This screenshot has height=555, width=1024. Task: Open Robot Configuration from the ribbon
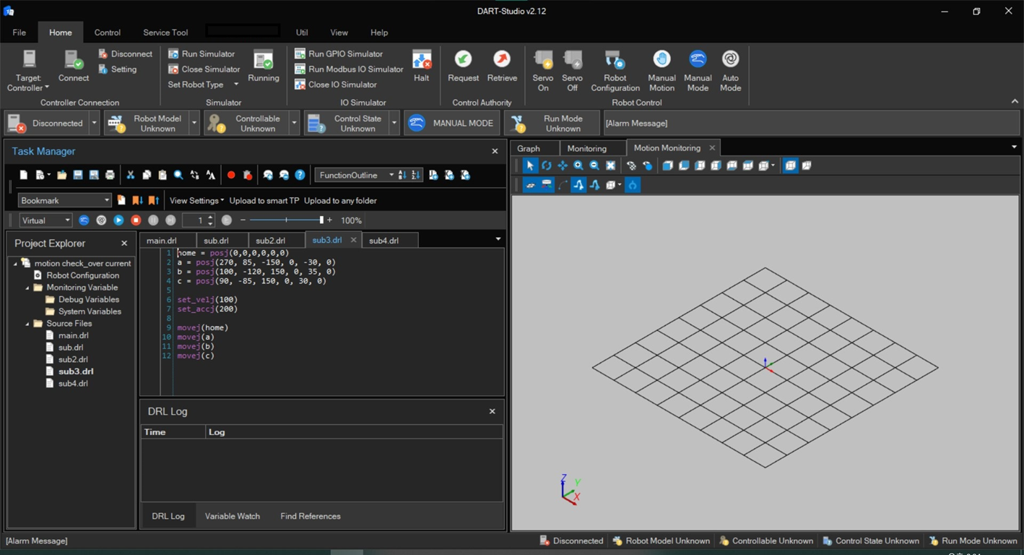pos(615,71)
